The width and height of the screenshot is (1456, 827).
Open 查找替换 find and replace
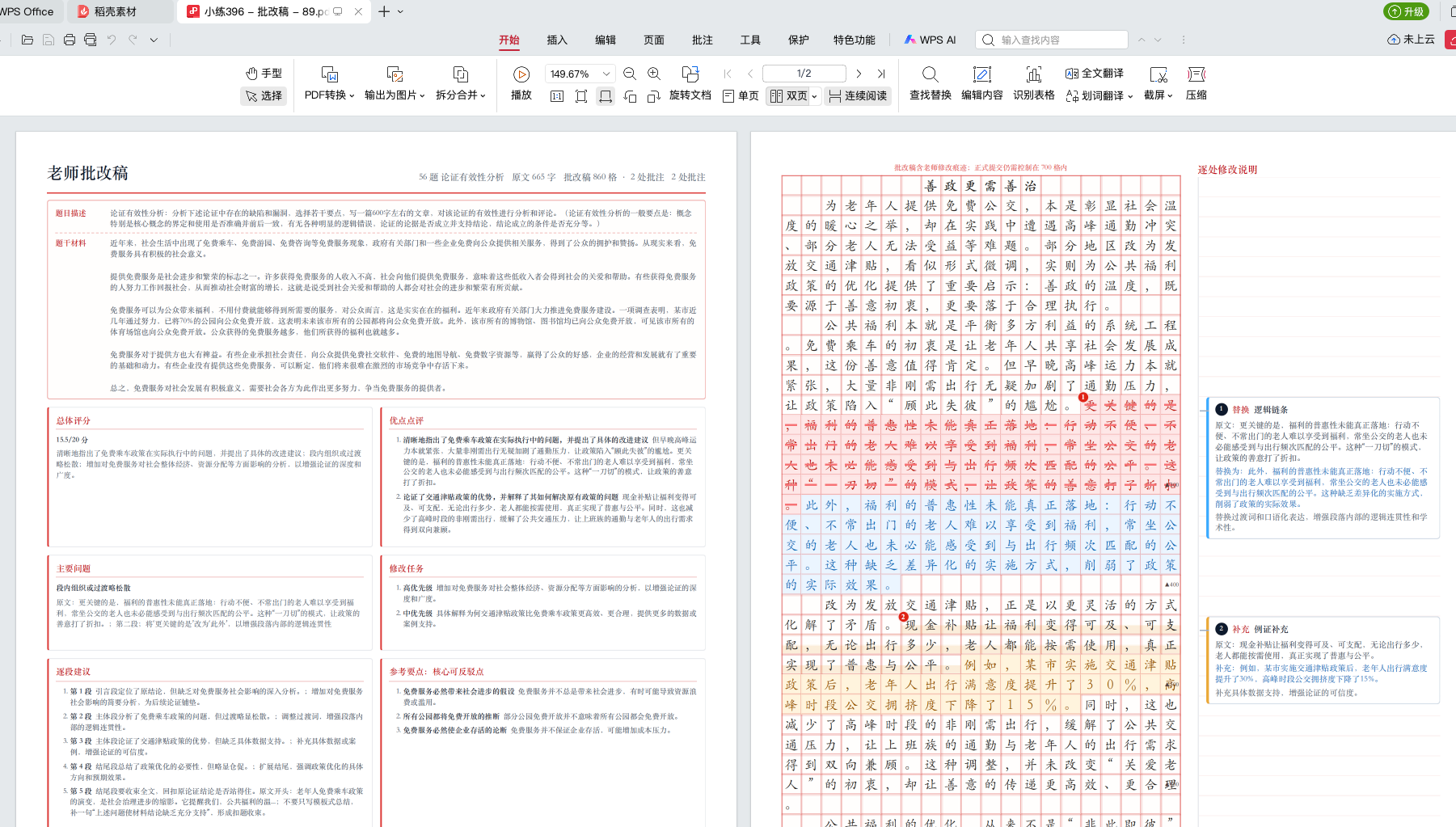[x=931, y=83]
